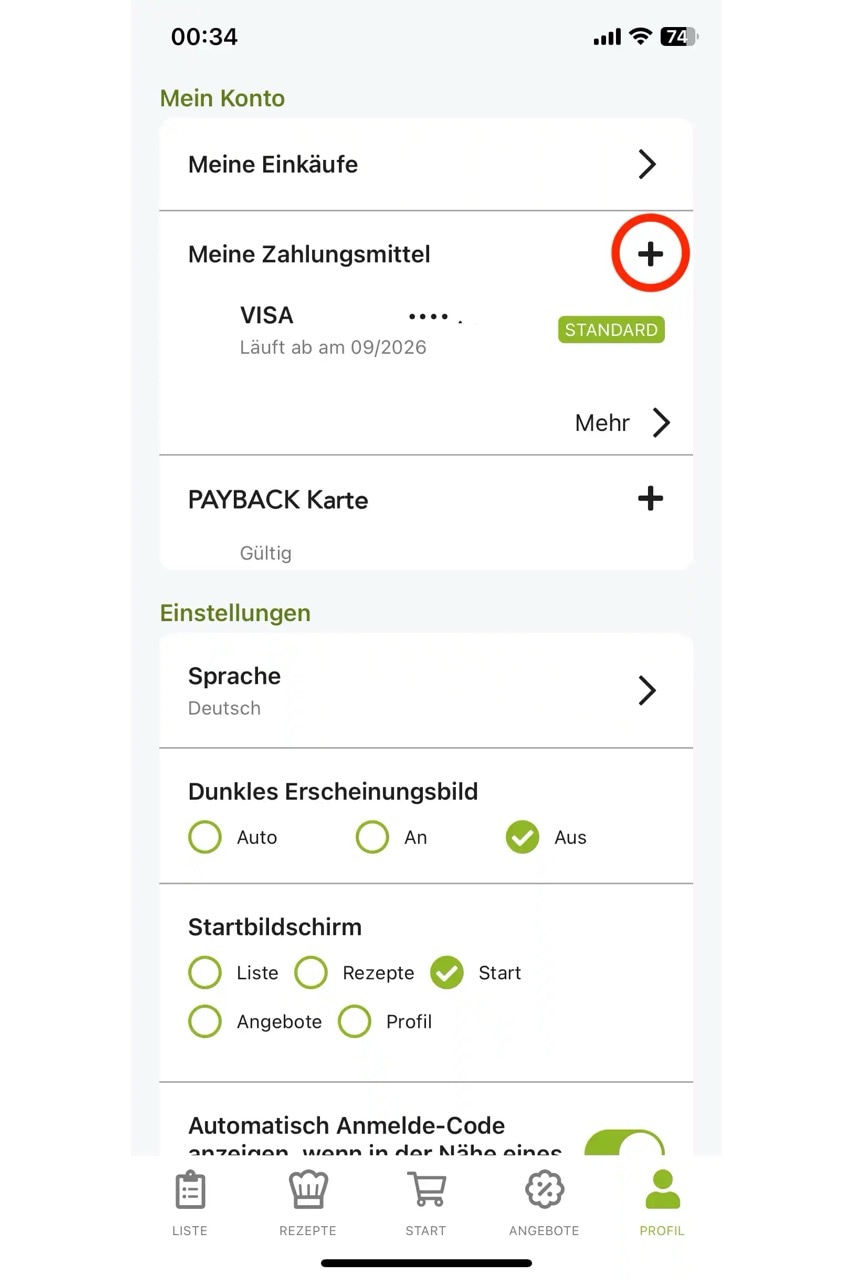This screenshot has width=853, height=1280.
Task: Turn dark appearance An
Action: click(372, 838)
